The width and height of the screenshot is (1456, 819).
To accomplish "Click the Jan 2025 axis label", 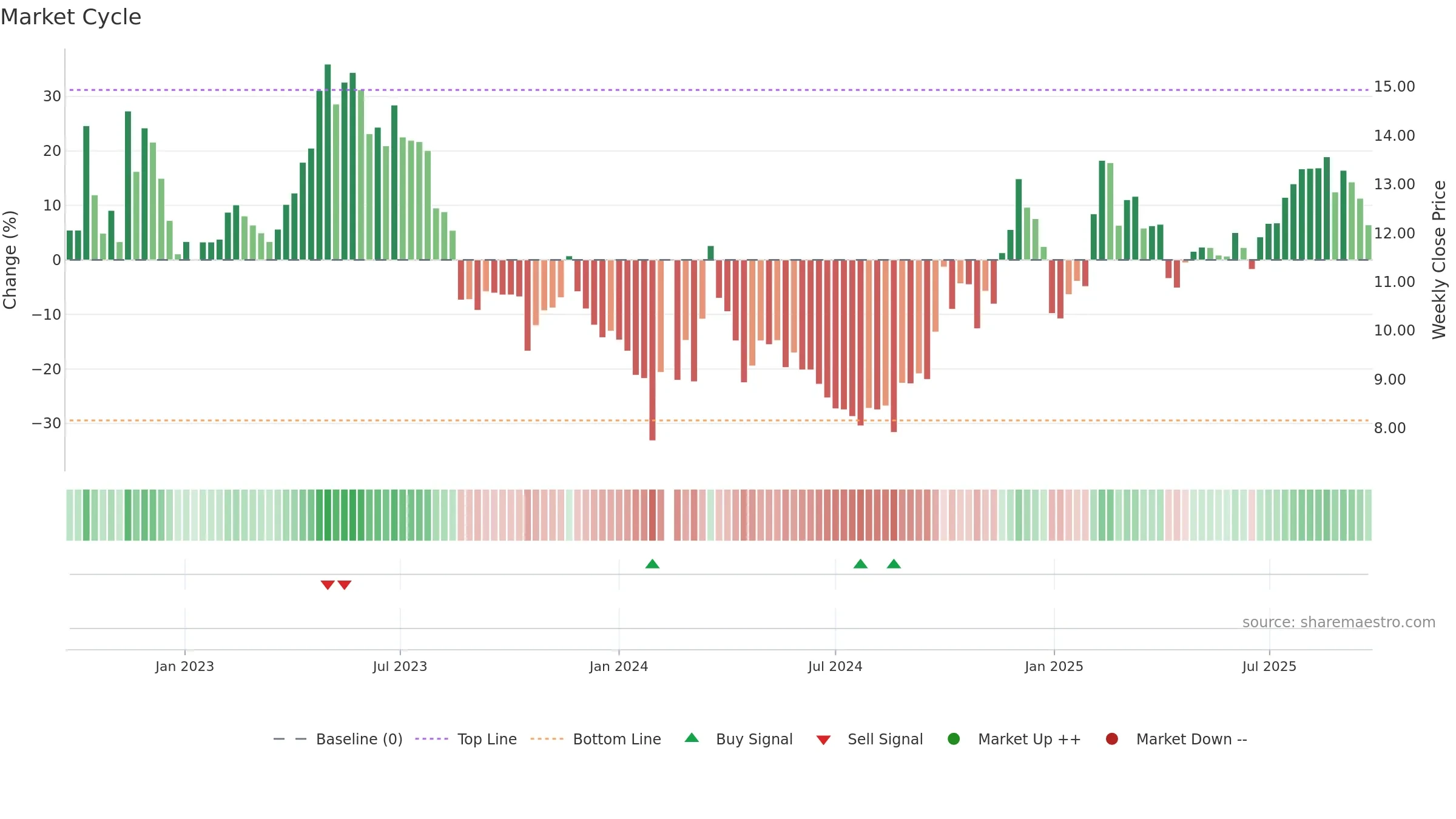I will 1054,666.
